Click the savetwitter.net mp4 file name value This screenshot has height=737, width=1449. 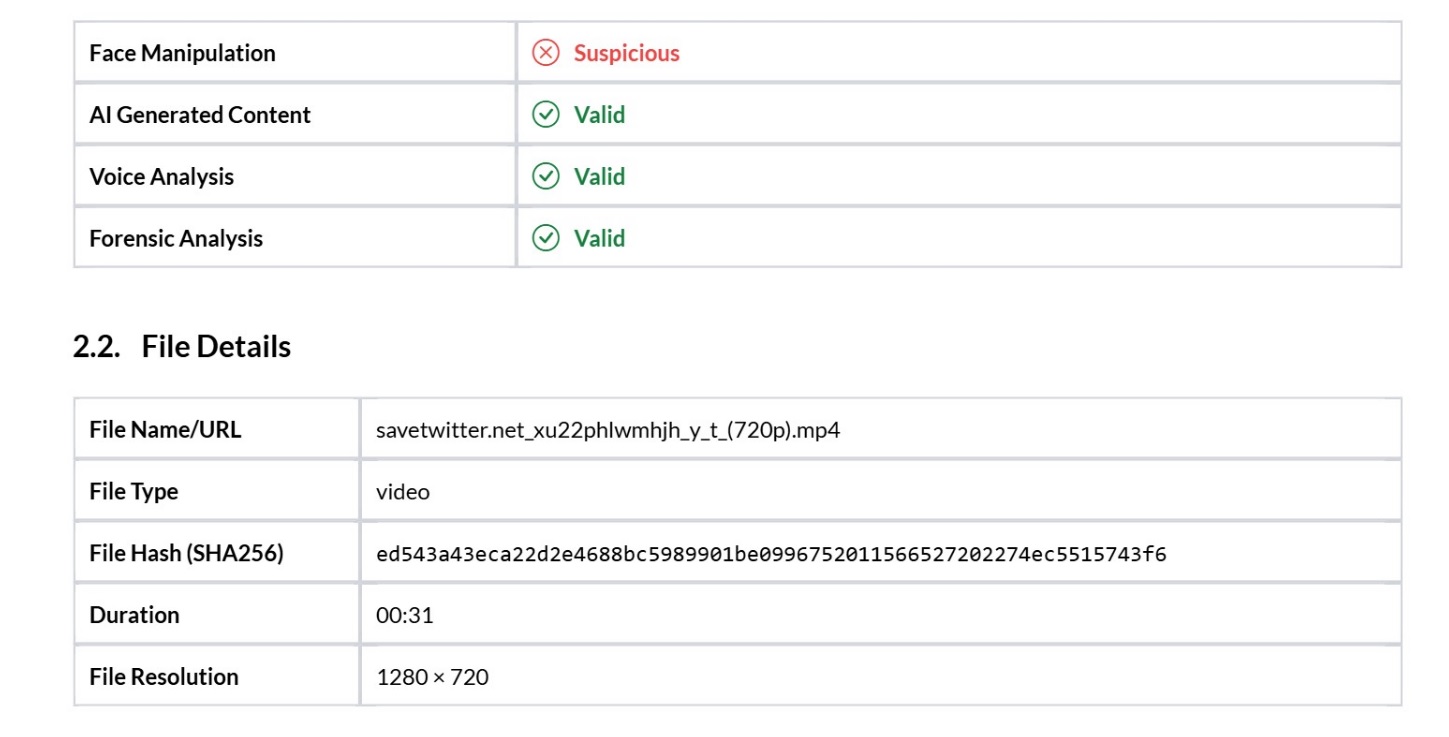[x=608, y=430]
